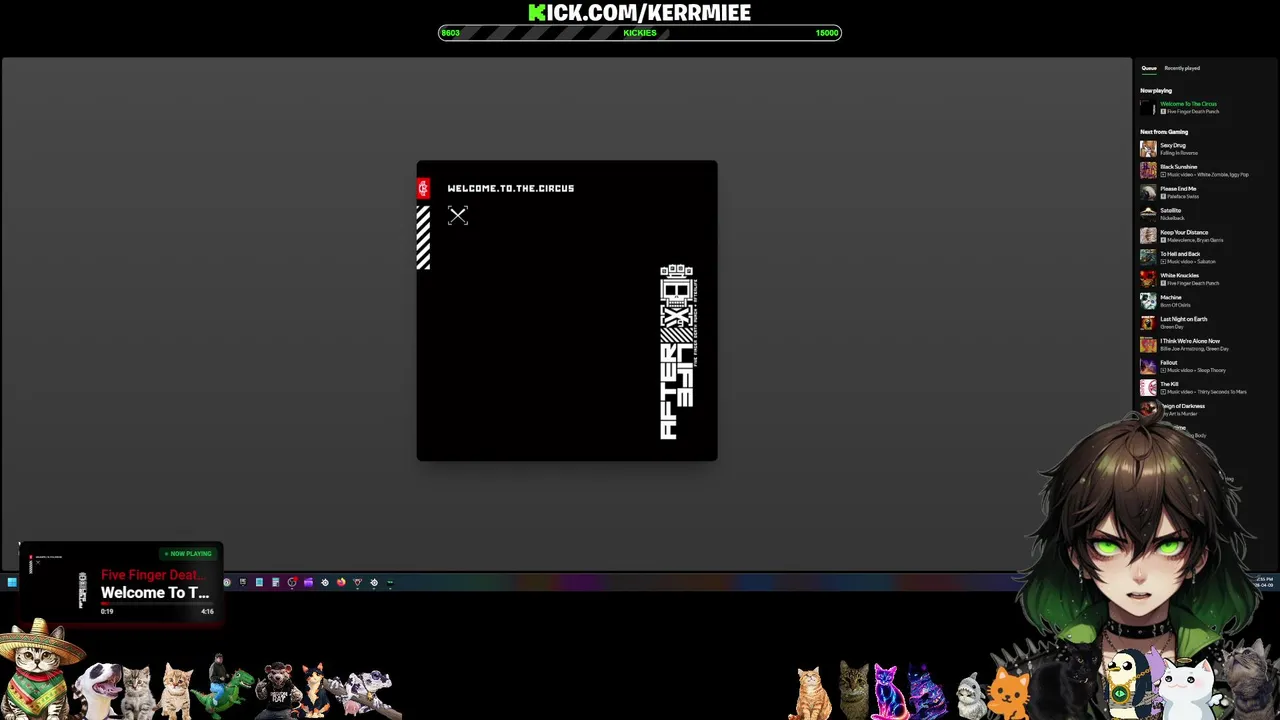Click the Kickies goal progress bar
Viewport: 1280px width, 720px height.
coord(640,33)
